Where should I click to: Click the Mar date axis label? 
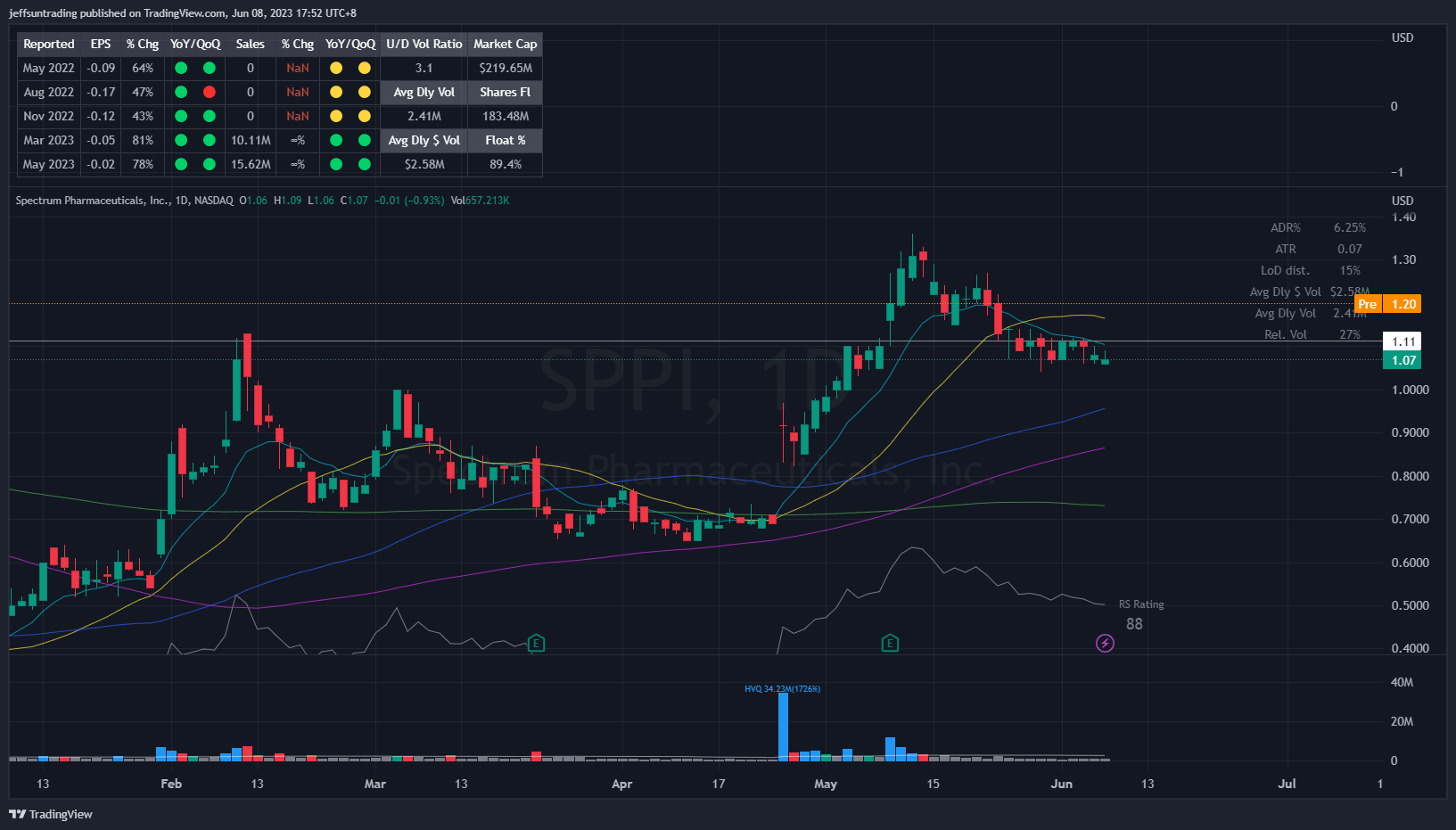(375, 784)
